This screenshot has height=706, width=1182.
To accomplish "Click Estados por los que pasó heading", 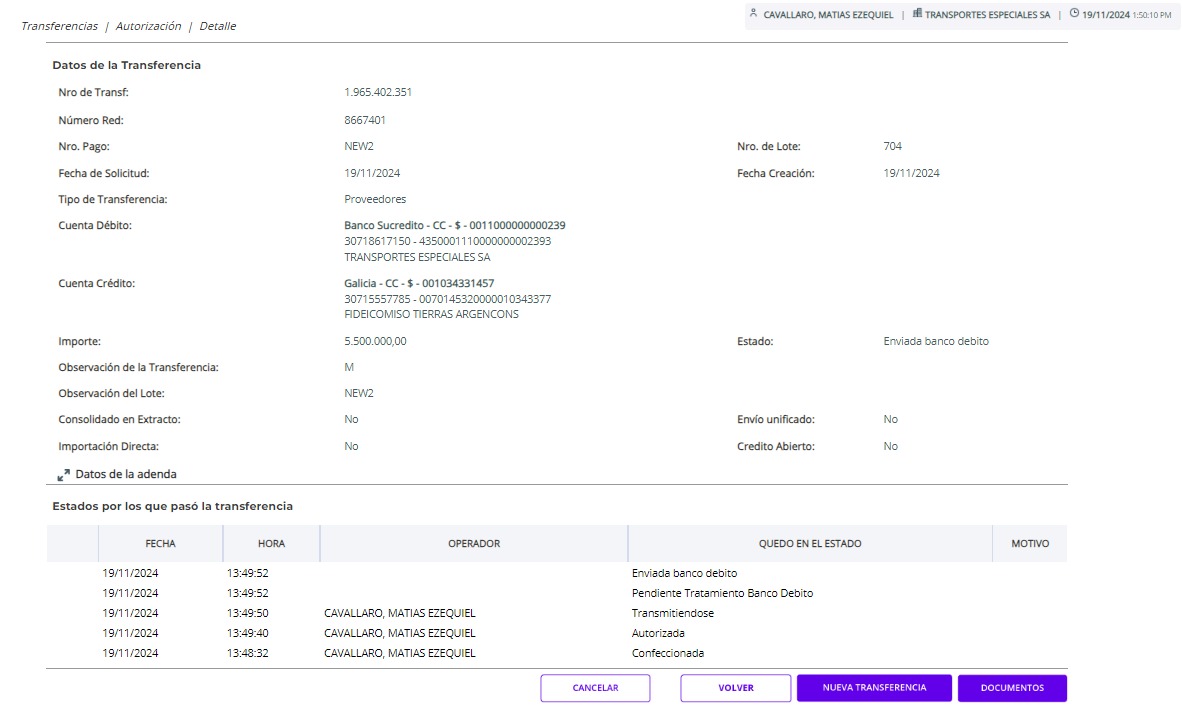I will coord(173,506).
